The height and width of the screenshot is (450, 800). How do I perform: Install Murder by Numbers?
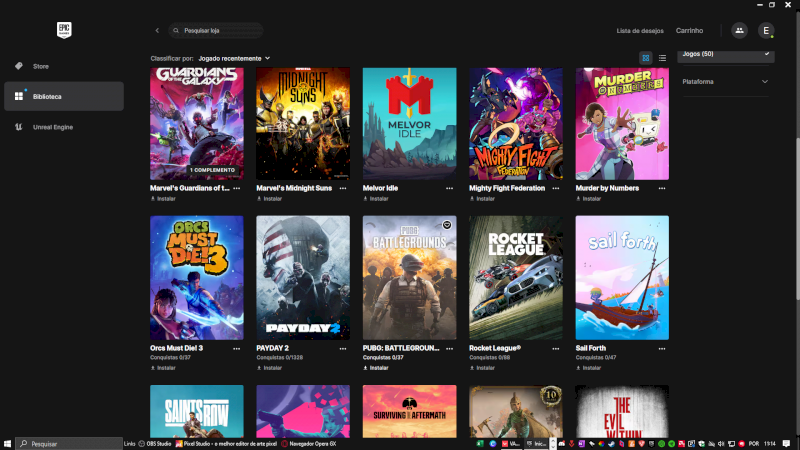[588, 199]
